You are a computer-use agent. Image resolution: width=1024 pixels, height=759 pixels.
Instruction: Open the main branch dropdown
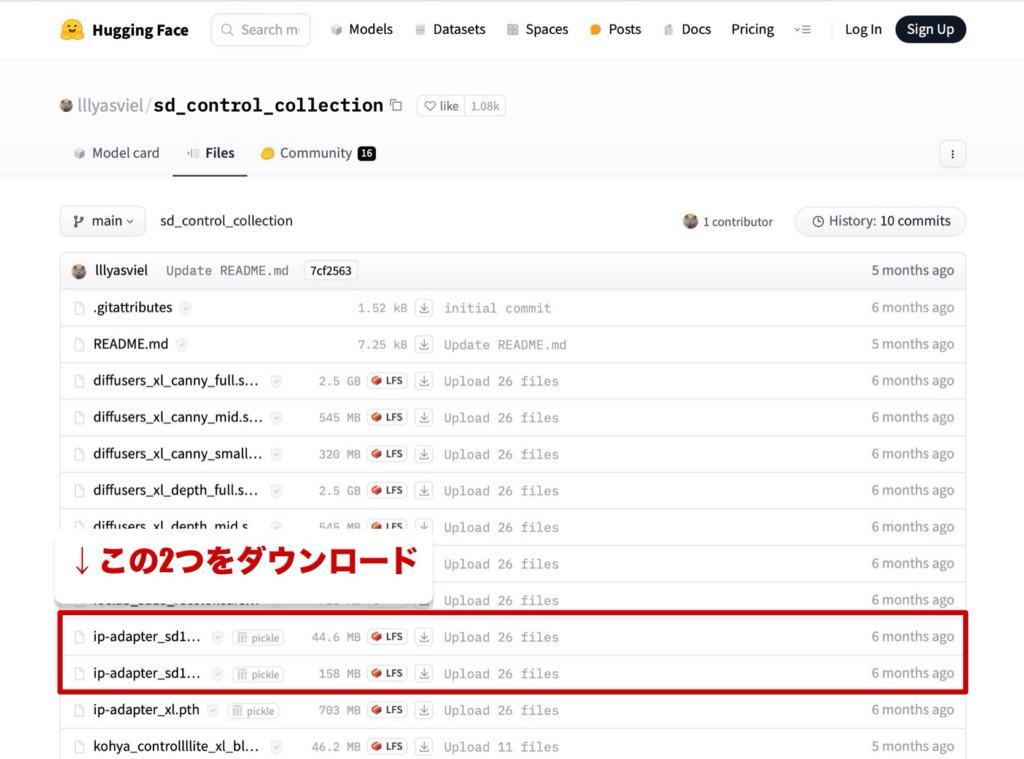[x=103, y=221]
